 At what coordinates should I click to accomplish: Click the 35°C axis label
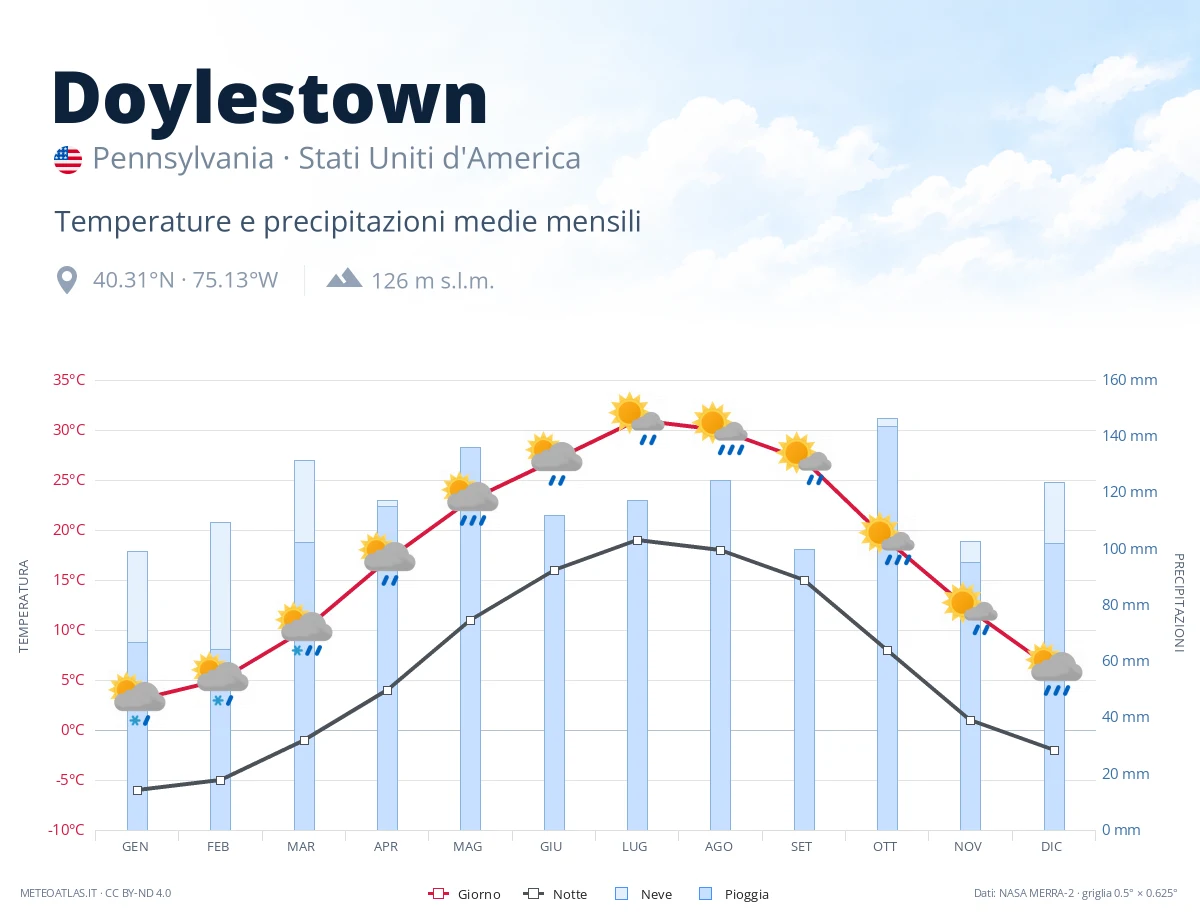[69, 380]
